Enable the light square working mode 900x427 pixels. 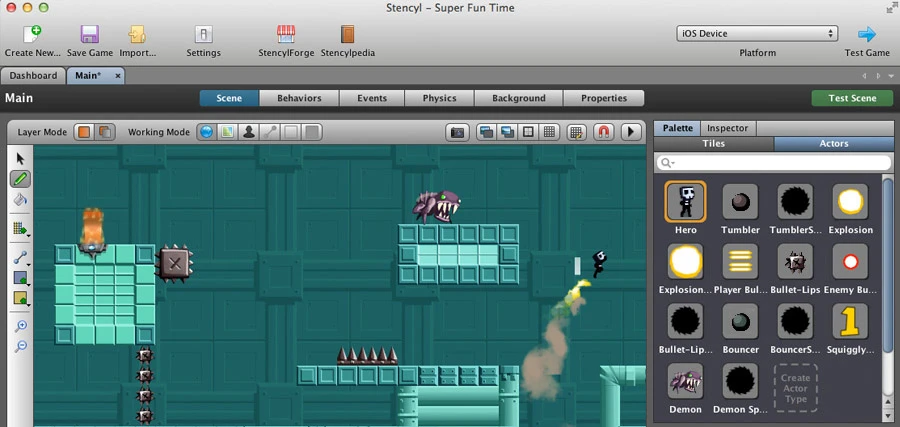click(x=290, y=132)
